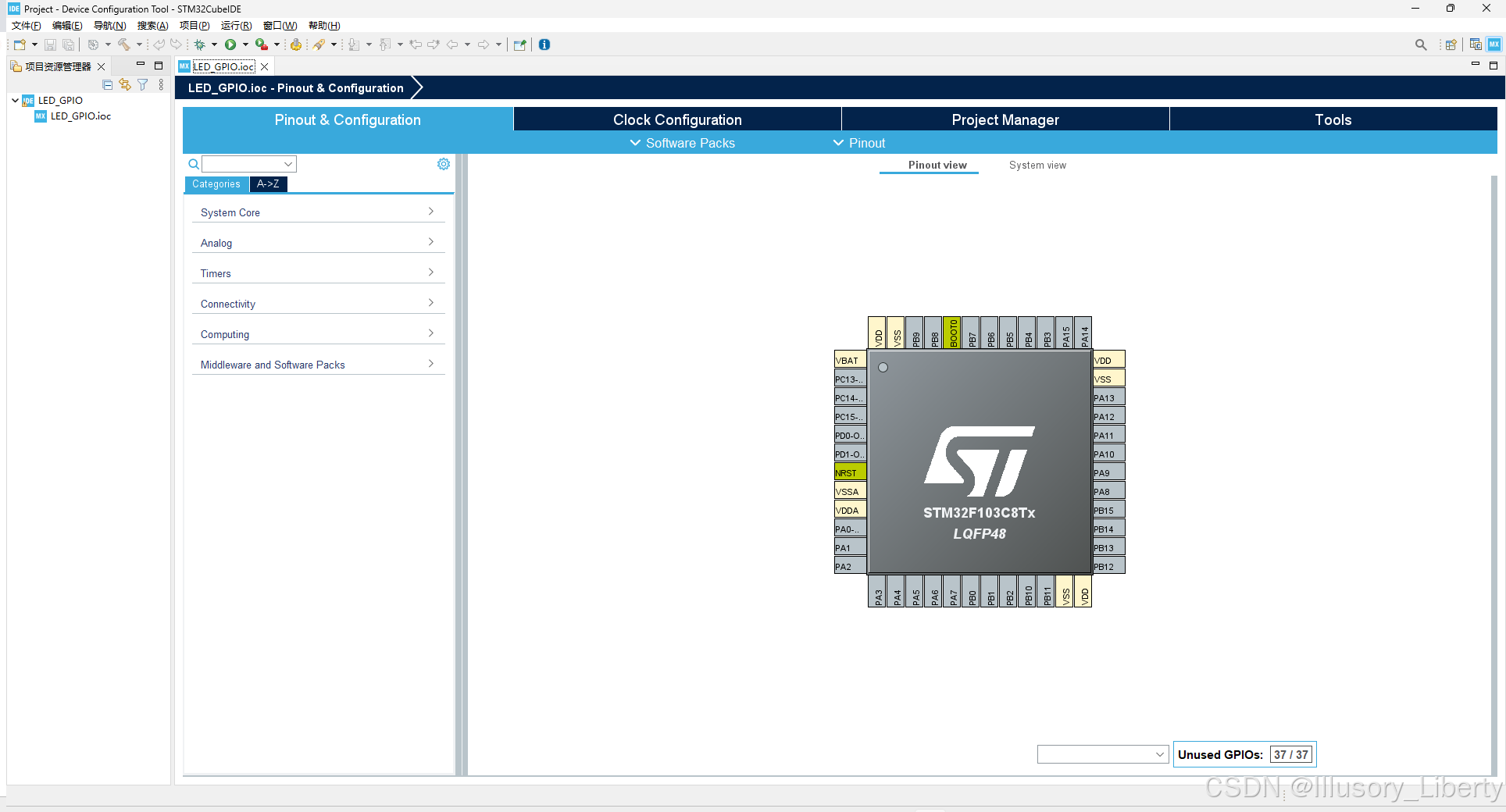The width and height of the screenshot is (1506, 812).
Task: Click the Save icon in the toolbar
Action: [x=50, y=45]
